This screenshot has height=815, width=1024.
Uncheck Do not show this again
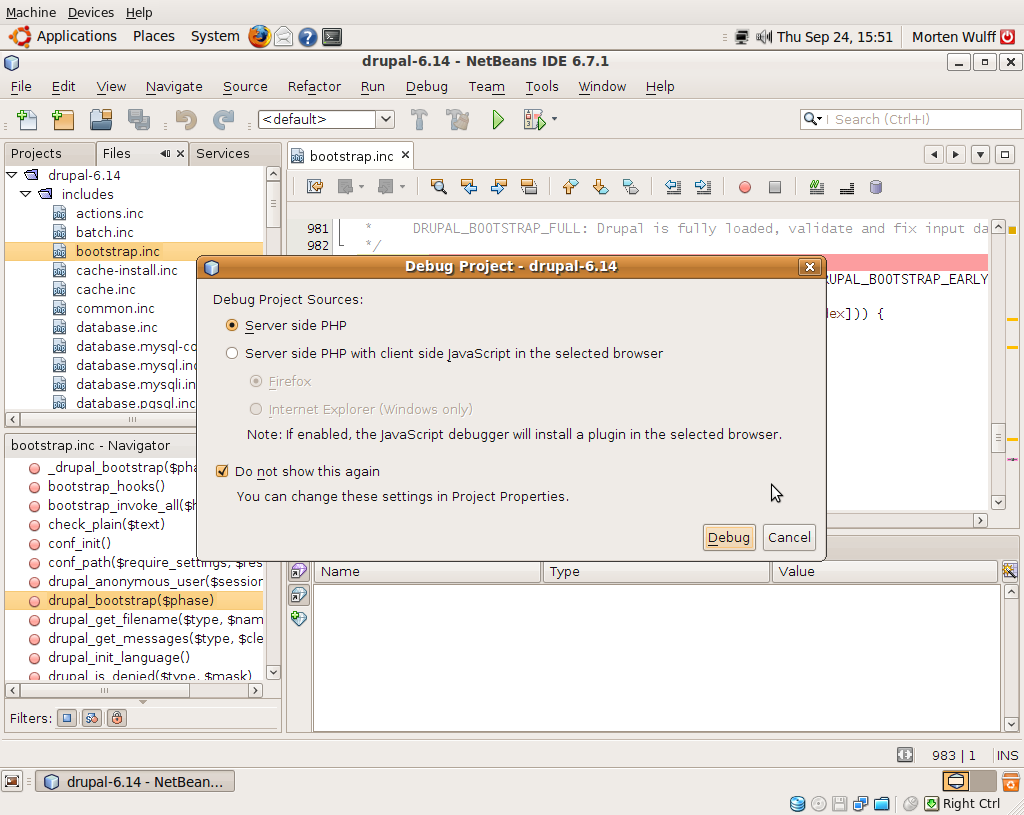point(222,471)
